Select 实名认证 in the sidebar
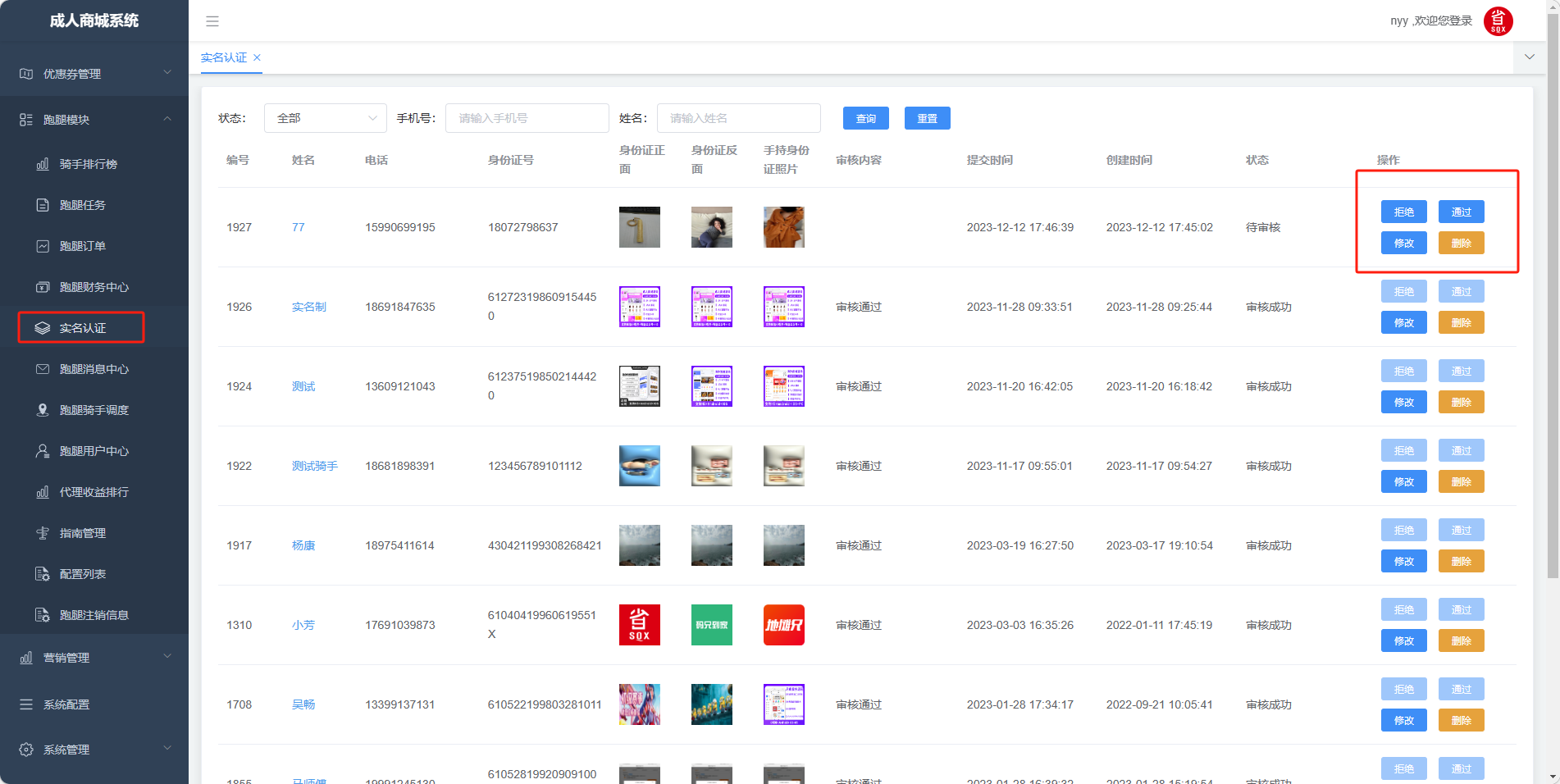Screen dimensions: 1560x784 point(82,328)
